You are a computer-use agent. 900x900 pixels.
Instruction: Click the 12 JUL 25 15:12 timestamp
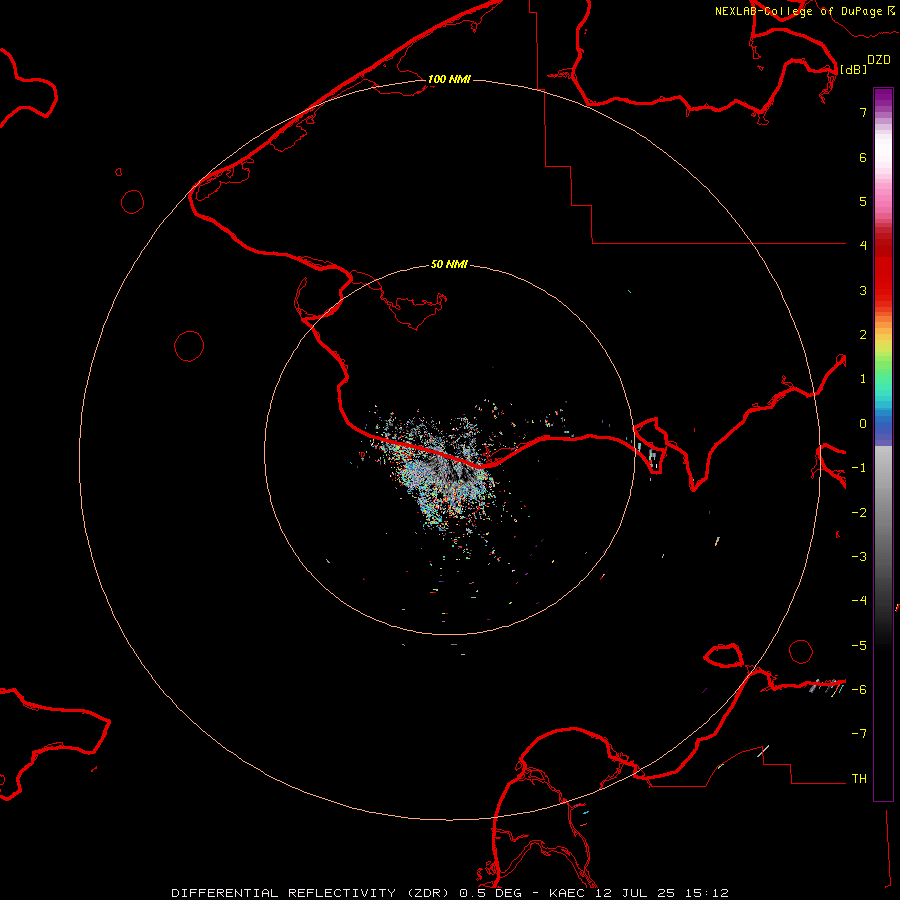tap(662, 893)
